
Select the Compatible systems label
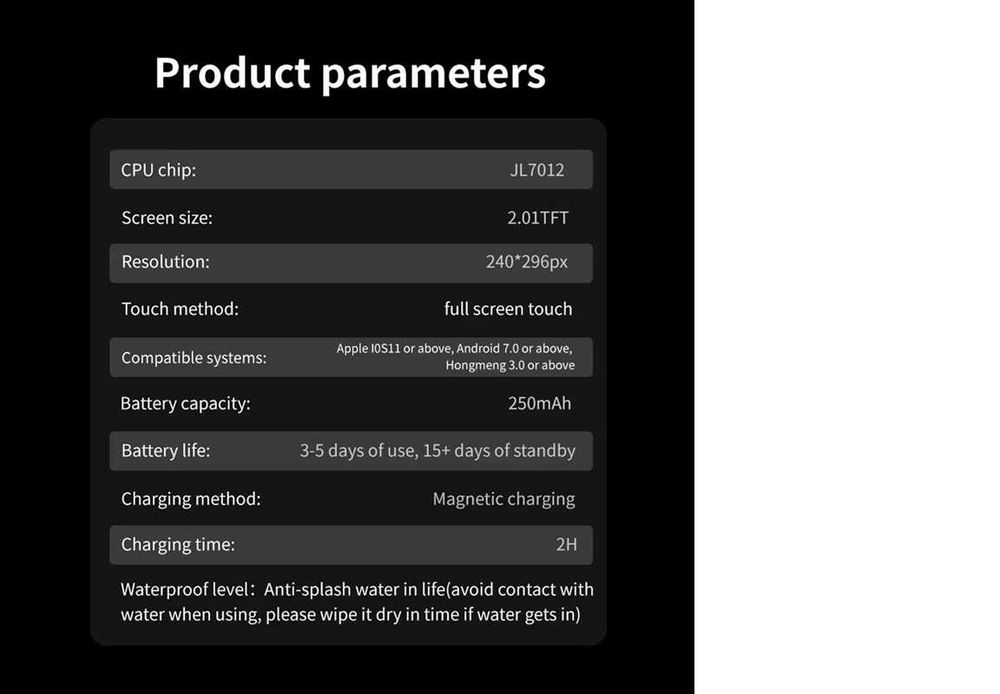click(194, 358)
